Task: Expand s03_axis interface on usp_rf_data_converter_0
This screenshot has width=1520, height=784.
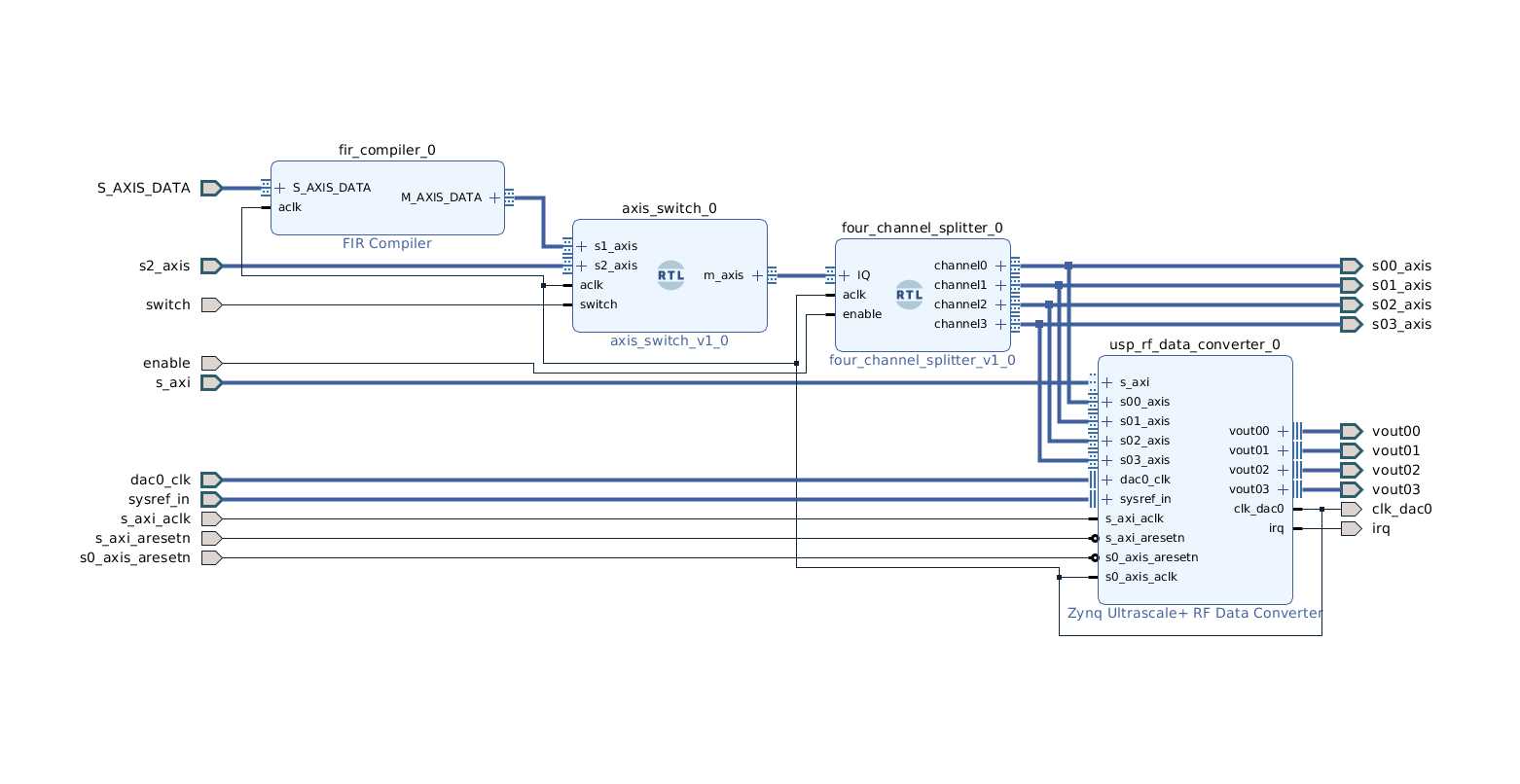Action: 1107,460
